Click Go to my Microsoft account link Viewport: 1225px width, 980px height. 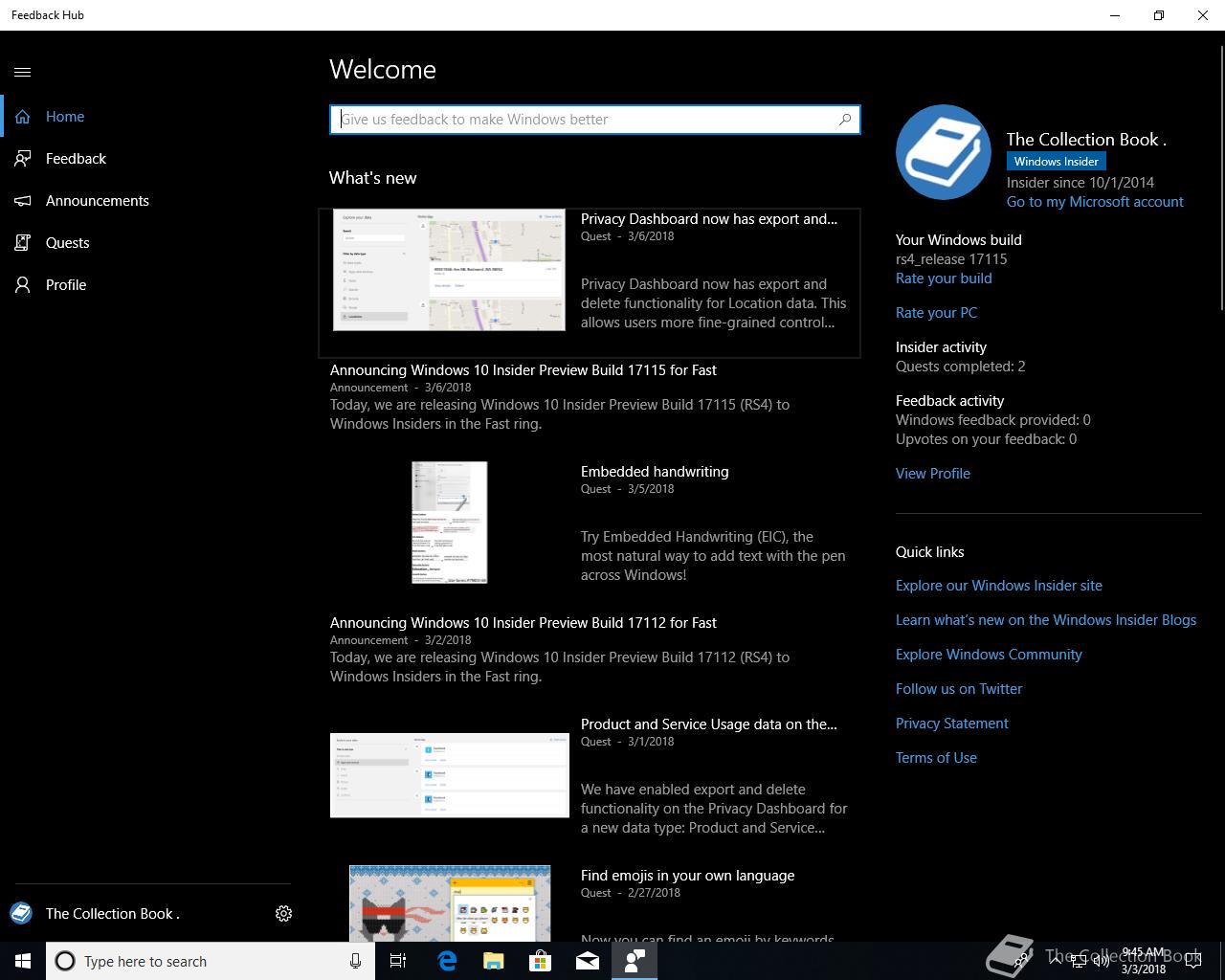point(1095,202)
